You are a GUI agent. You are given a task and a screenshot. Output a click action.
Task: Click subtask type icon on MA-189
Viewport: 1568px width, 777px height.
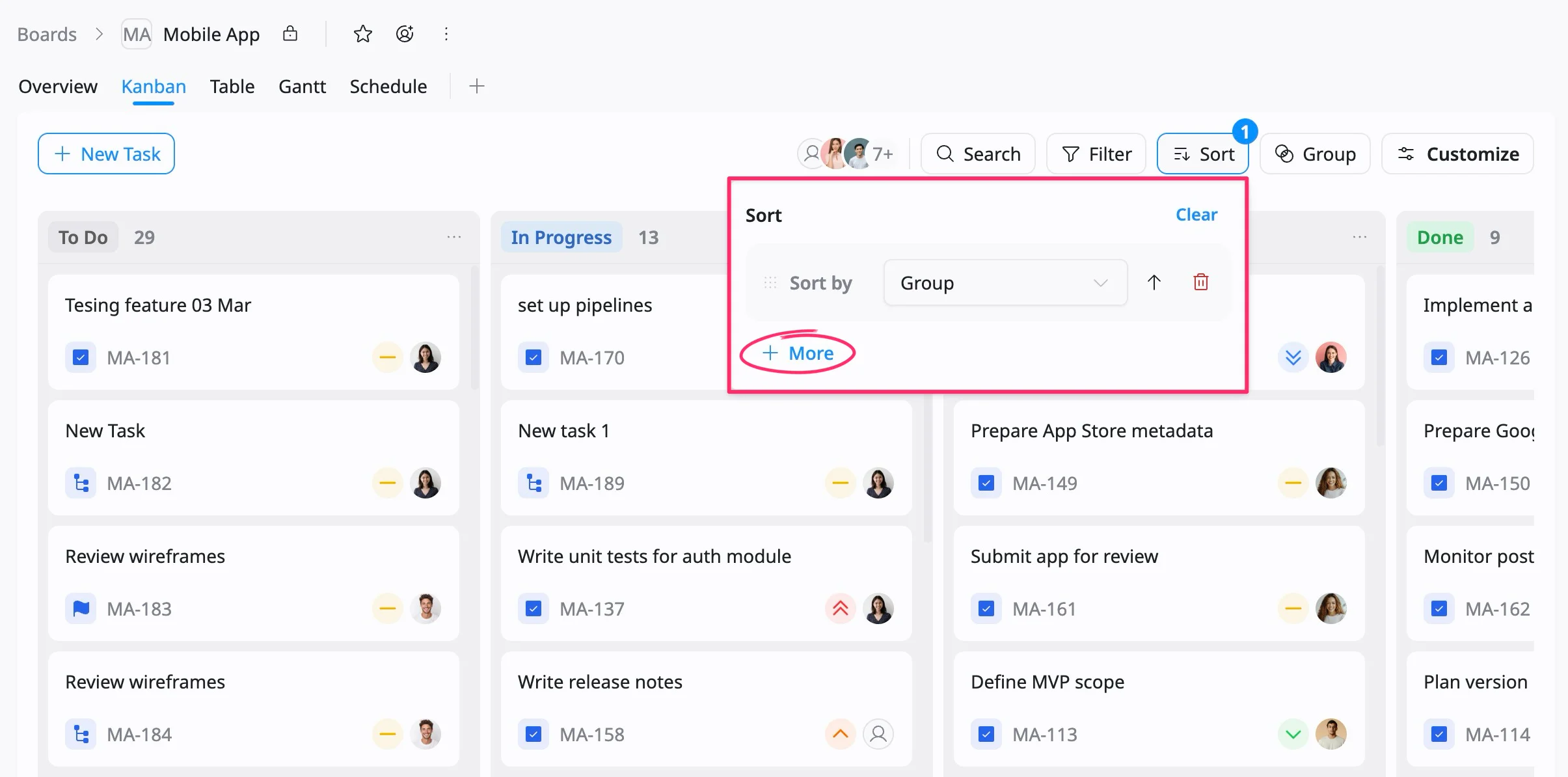(534, 483)
